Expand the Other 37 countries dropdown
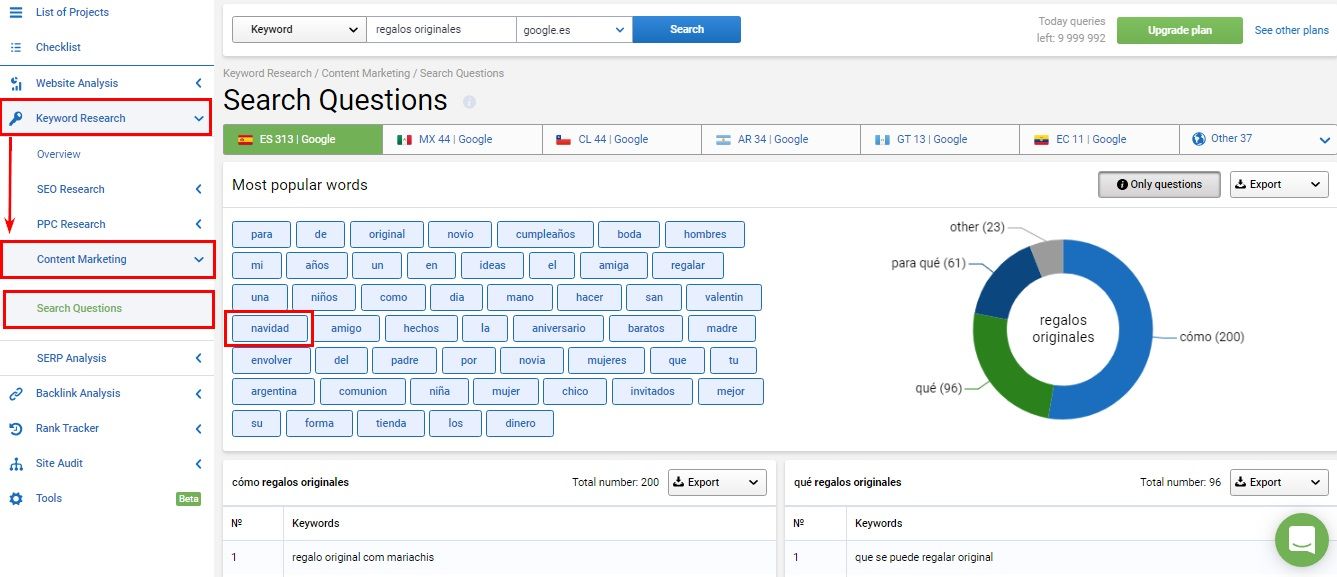Screen dimensions: 1337x577 pyautogui.click(x=1258, y=139)
